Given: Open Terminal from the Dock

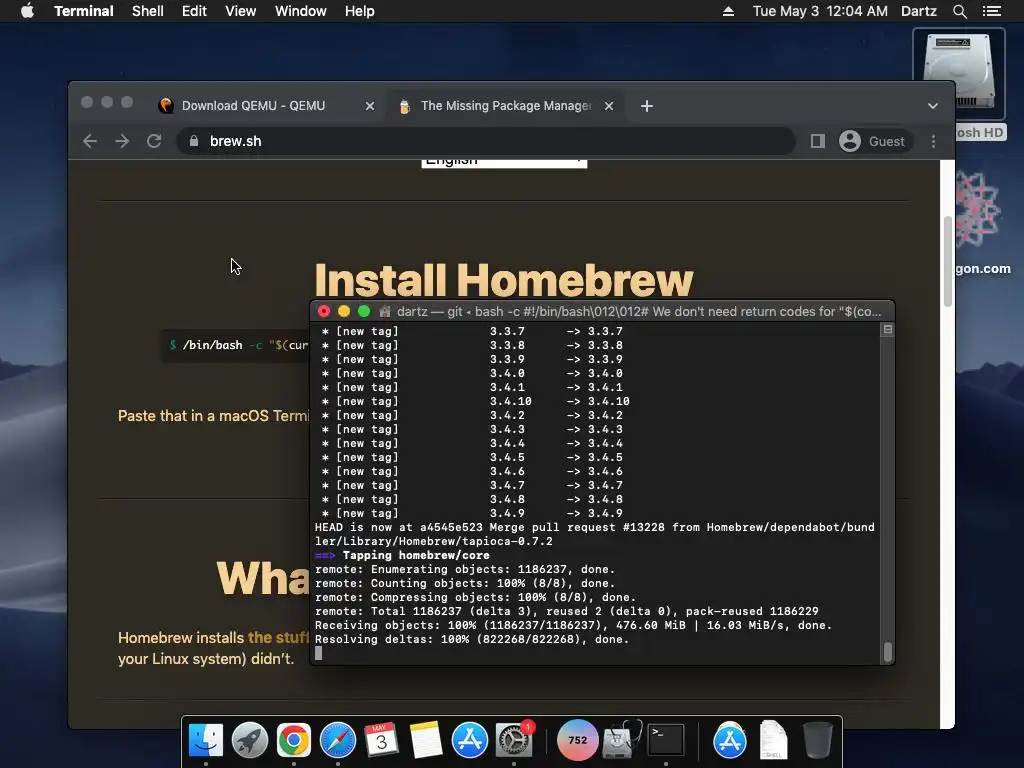Looking at the screenshot, I should pos(665,740).
